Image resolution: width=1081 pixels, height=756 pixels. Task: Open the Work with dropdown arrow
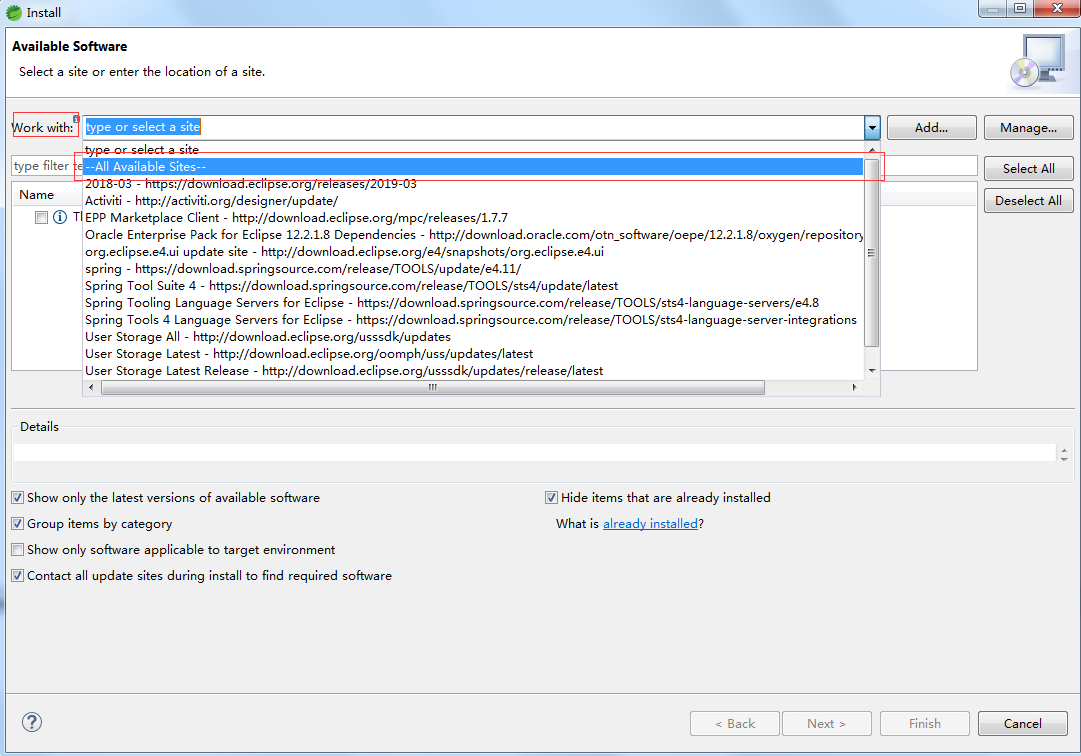(x=870, y=127)
